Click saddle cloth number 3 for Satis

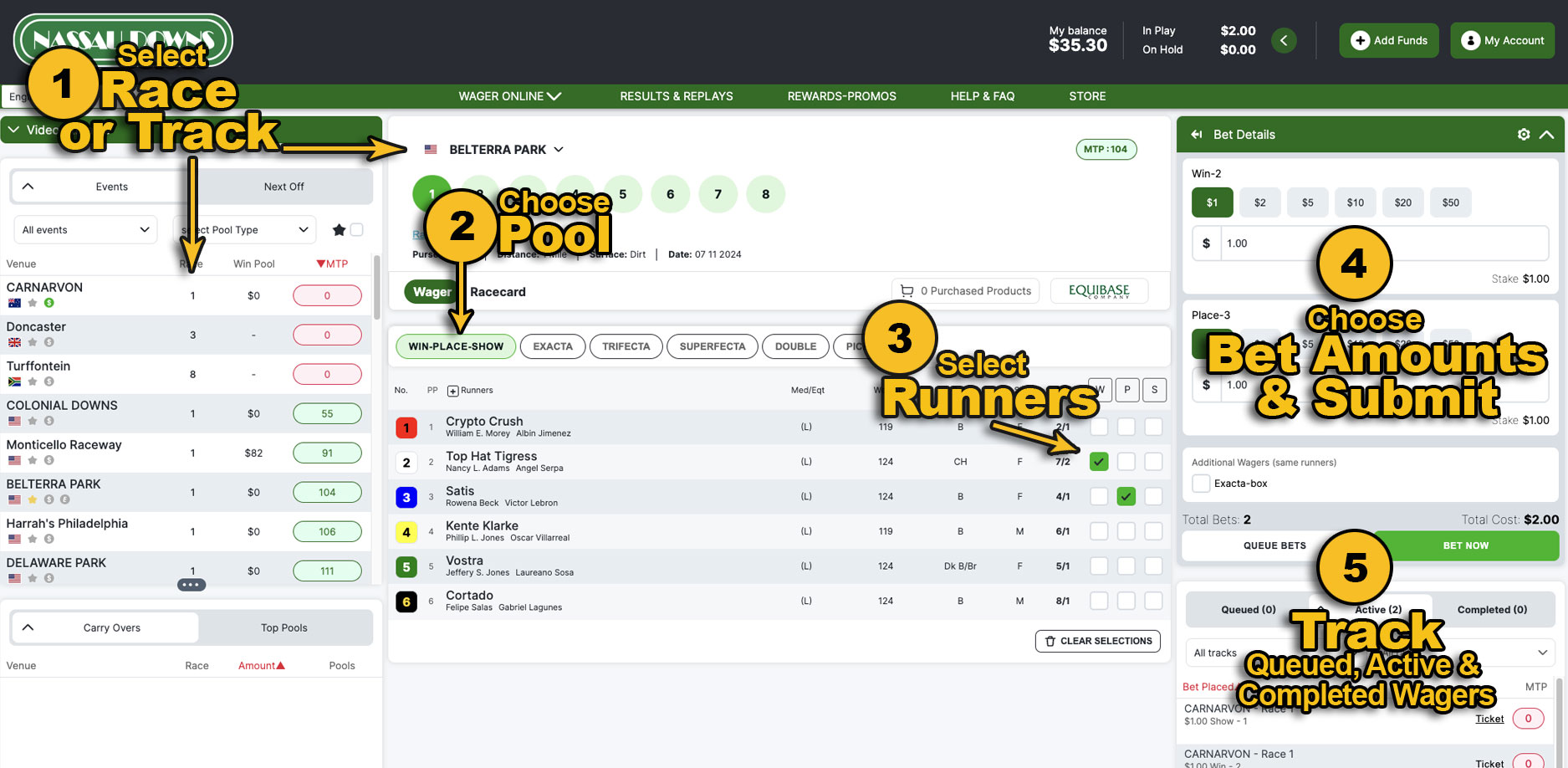click(406, 498)
